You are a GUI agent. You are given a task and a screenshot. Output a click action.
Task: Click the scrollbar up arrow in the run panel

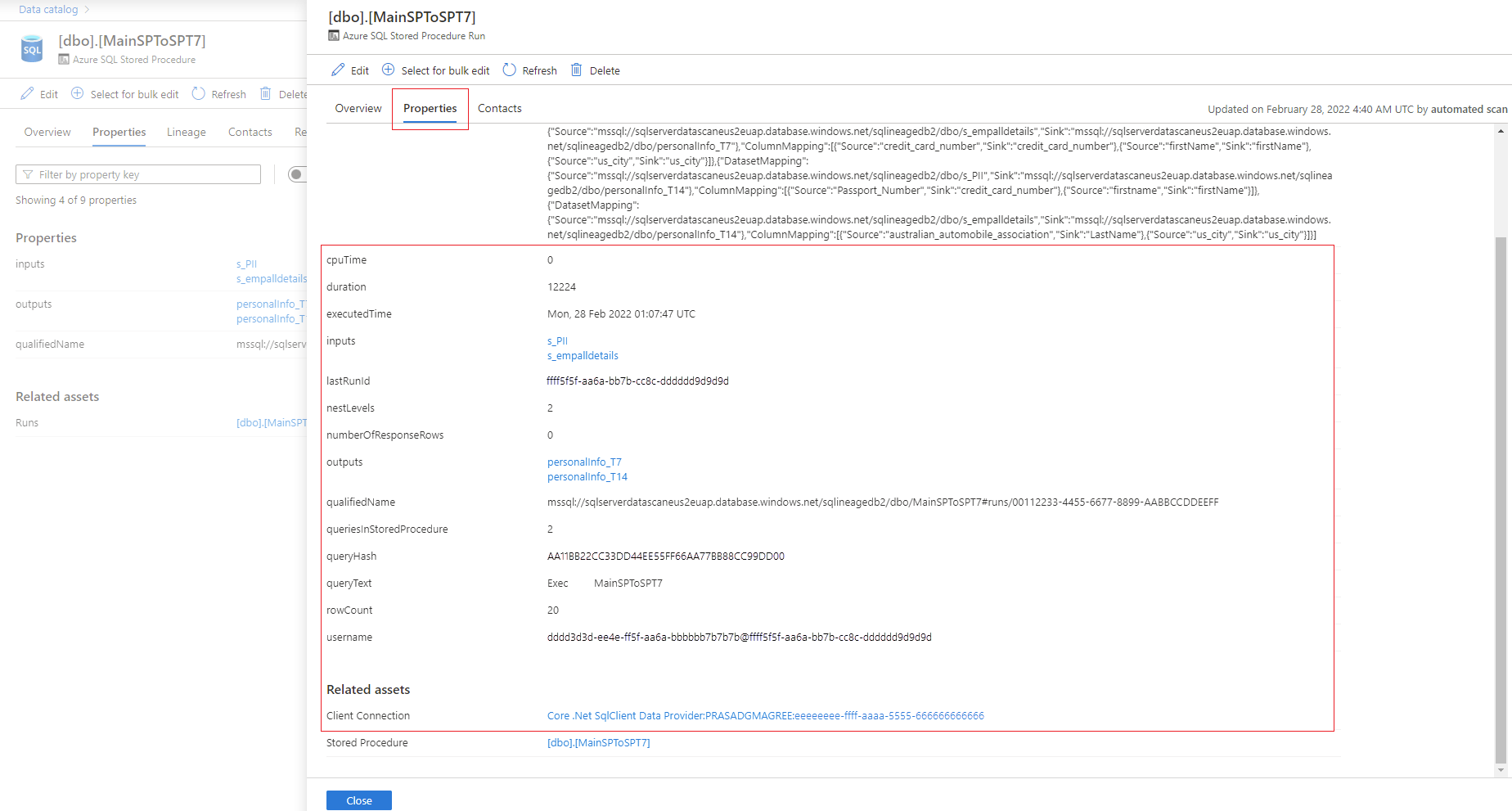click(1501, 132)
